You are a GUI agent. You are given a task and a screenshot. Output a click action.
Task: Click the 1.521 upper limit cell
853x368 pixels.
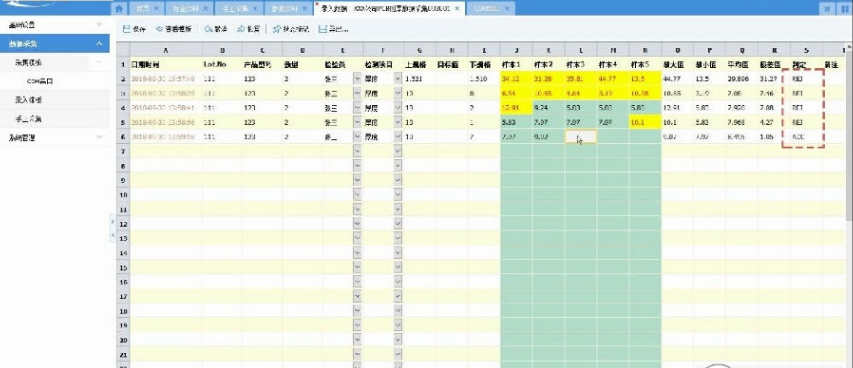pos(419,78)
